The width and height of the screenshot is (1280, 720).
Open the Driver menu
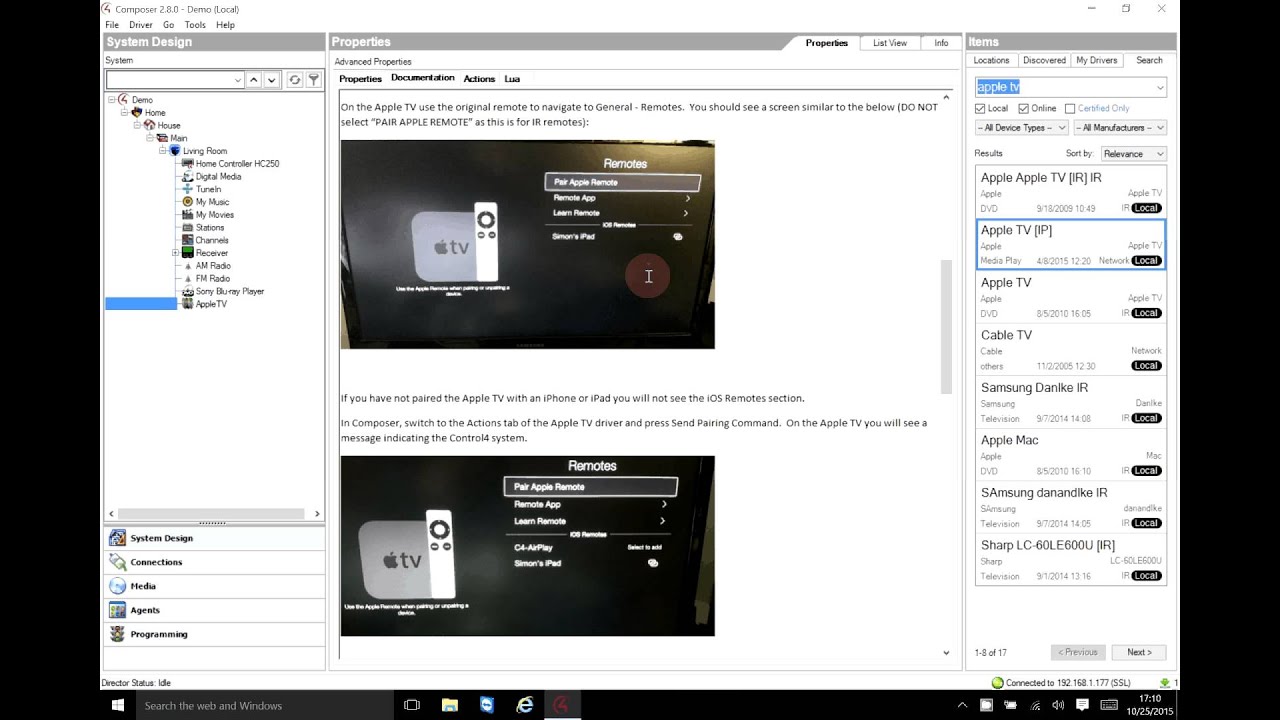pos(141,24)
